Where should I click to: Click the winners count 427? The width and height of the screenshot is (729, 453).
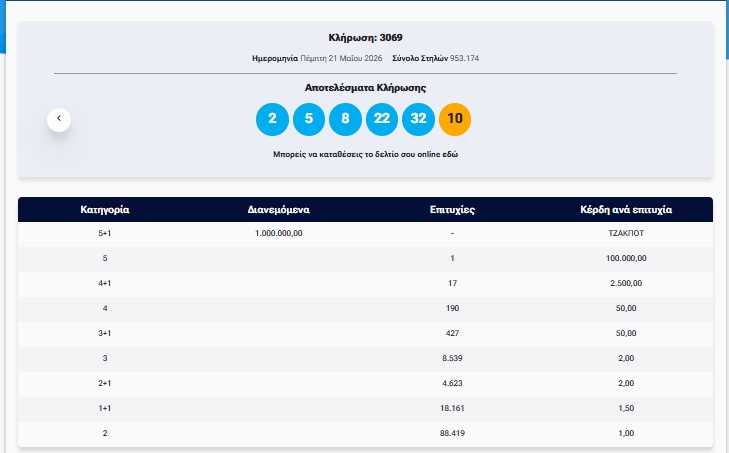pyautogui.click(x=452, y=333)
